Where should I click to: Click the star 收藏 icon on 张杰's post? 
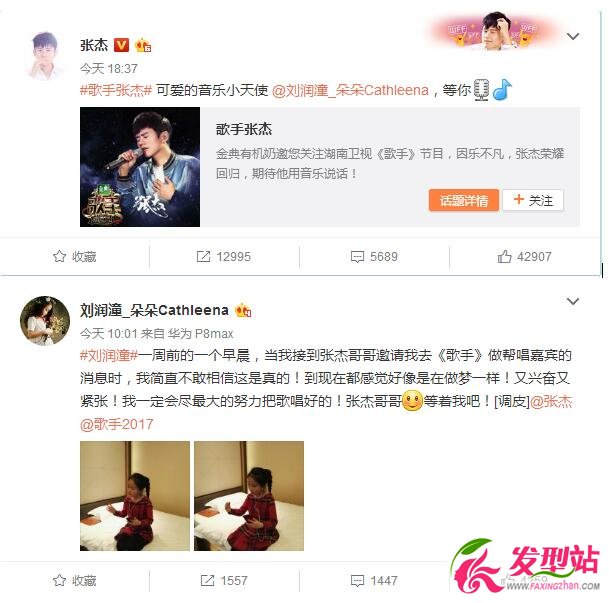[59, 257]
